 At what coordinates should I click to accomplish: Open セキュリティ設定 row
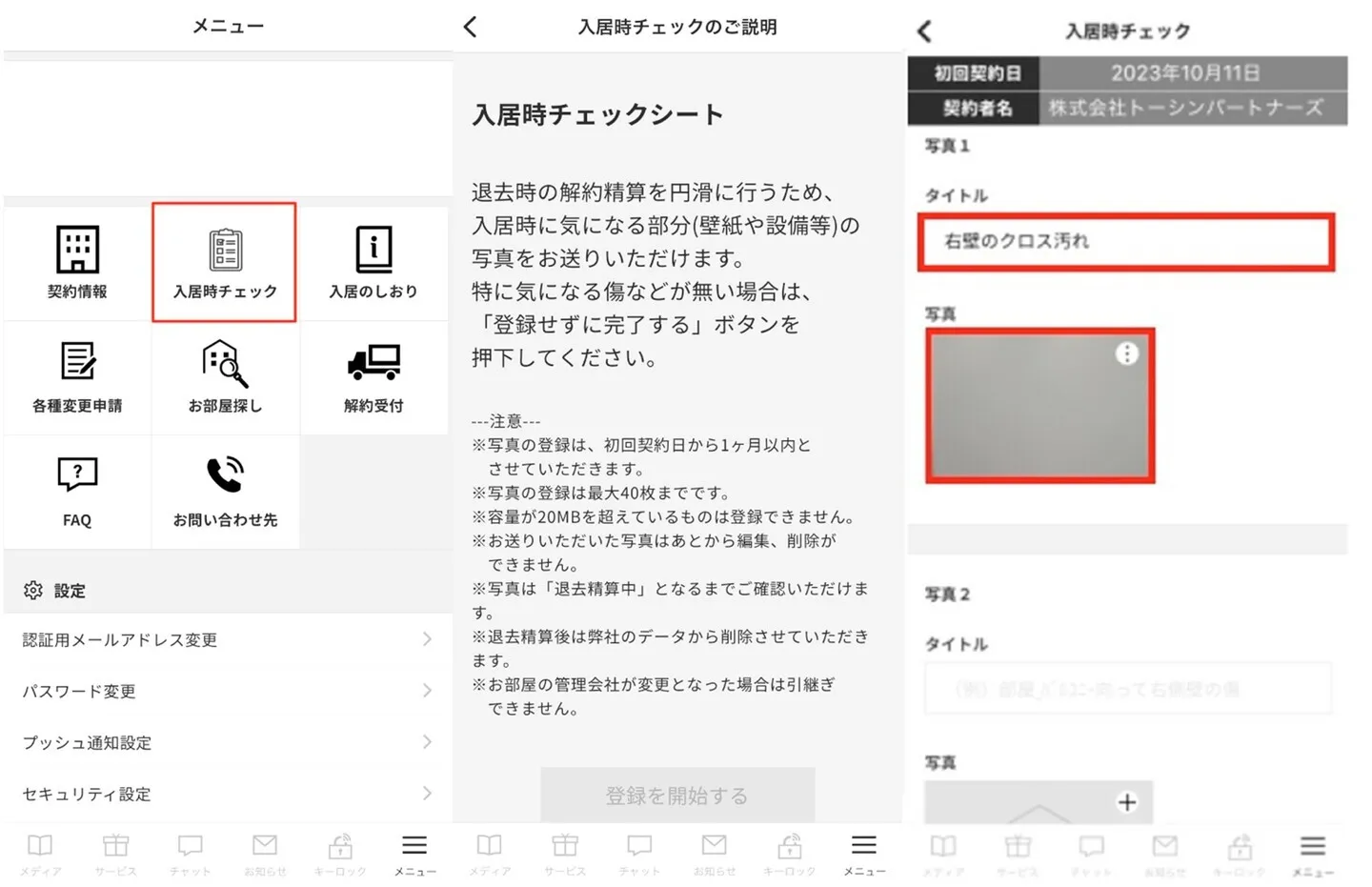click(227, 794)
